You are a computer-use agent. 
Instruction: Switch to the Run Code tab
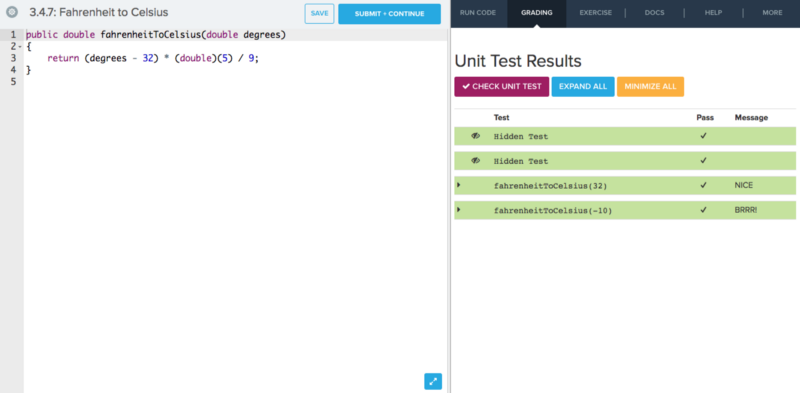click(478, 13)
